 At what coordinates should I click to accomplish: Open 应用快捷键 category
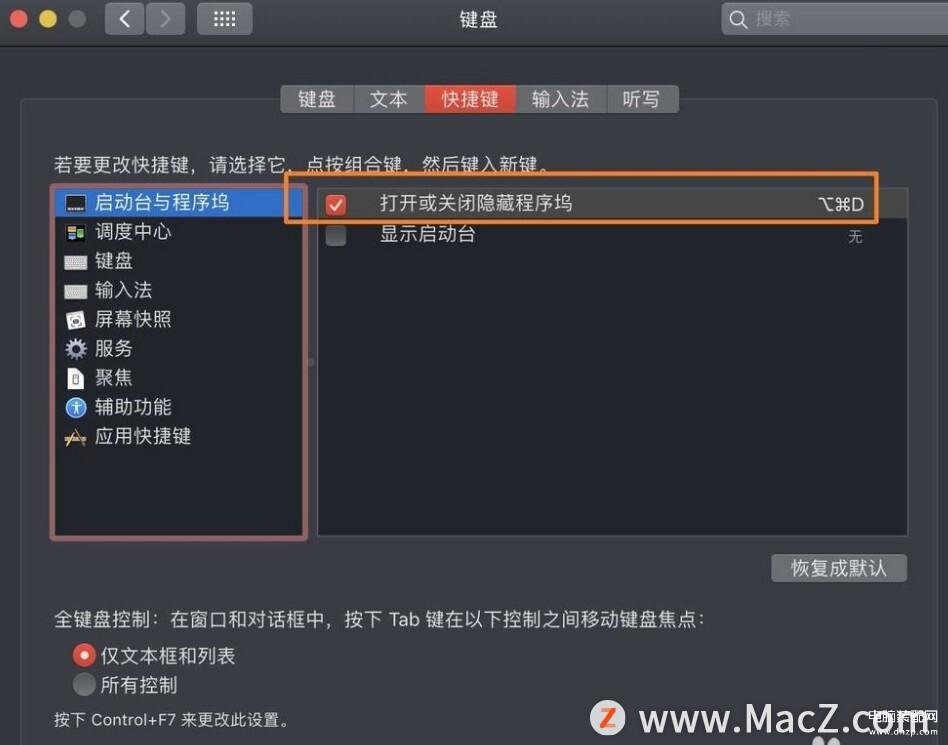tap(128, 436)
